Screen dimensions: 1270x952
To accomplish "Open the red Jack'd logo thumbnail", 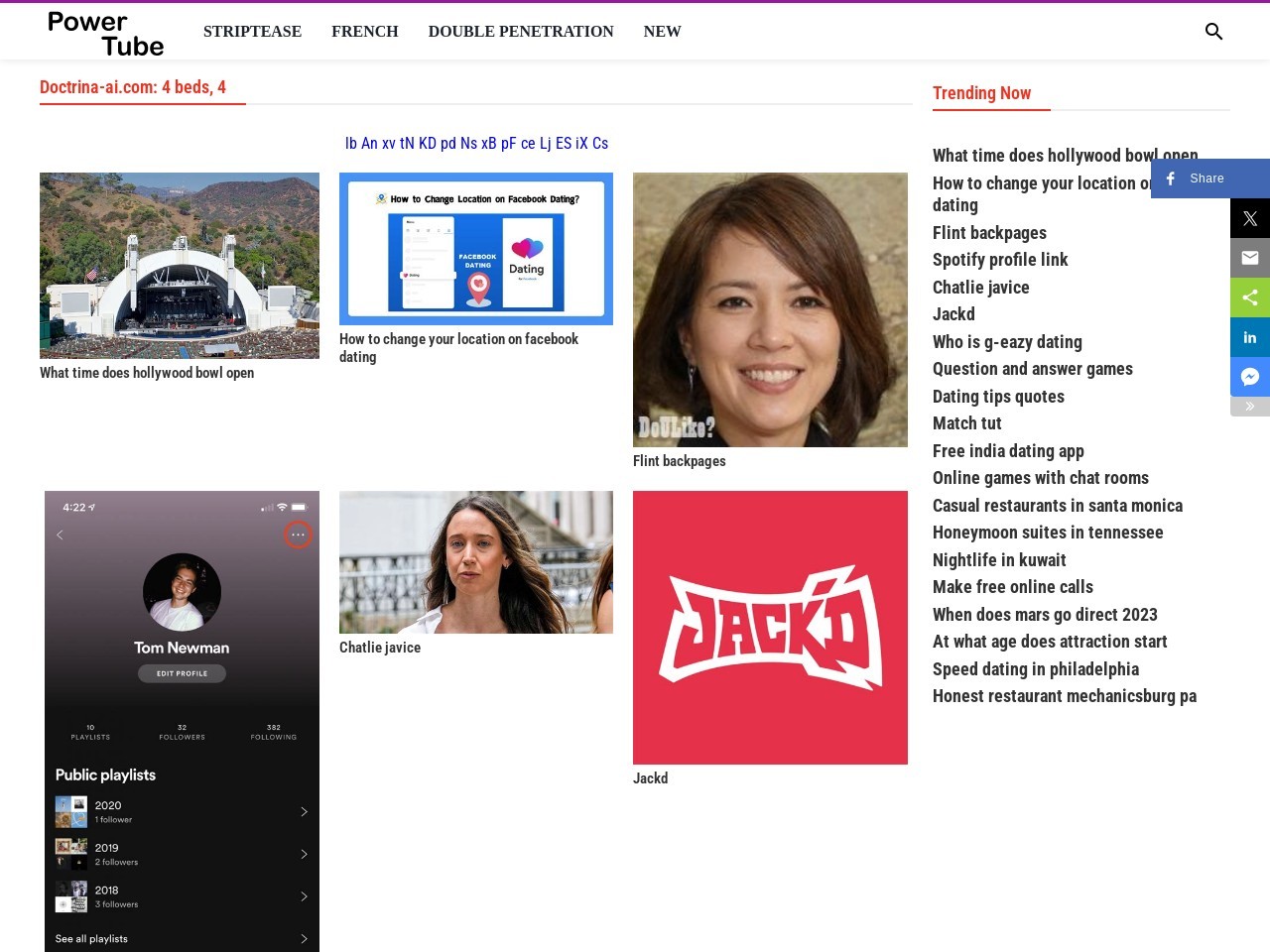I will pyautogui.click(x=770, y=628).
